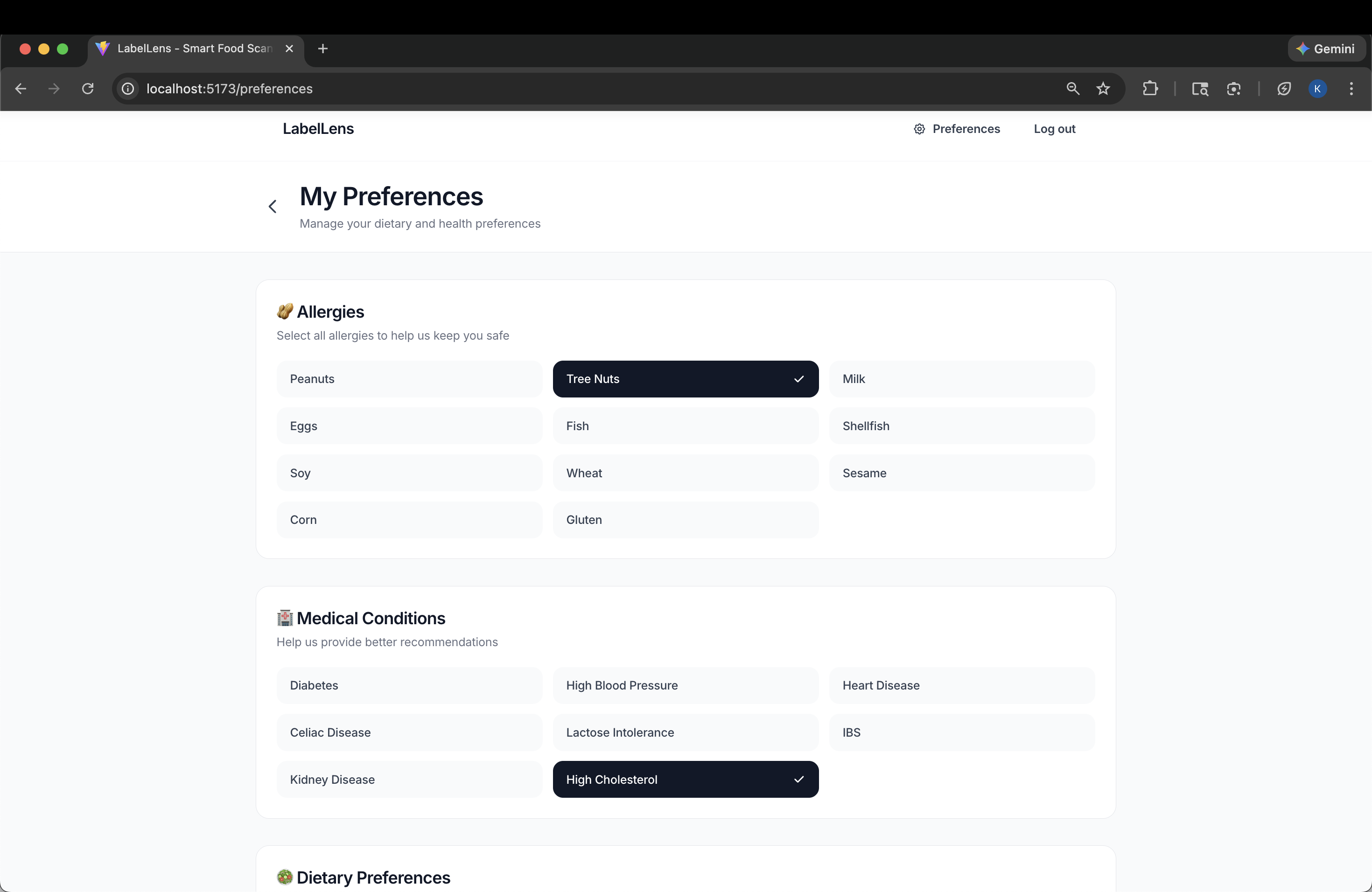The image size is (1372, 892).
Task: Click the browser reload page icon
Action: click(88, 89)
